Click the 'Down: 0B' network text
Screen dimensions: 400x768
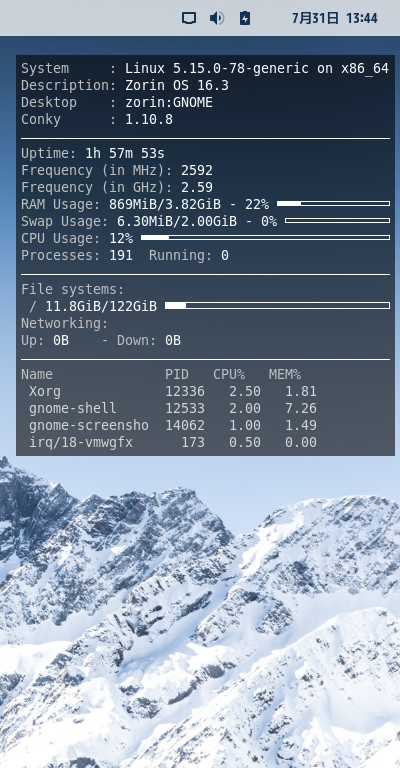coord(149,340)
